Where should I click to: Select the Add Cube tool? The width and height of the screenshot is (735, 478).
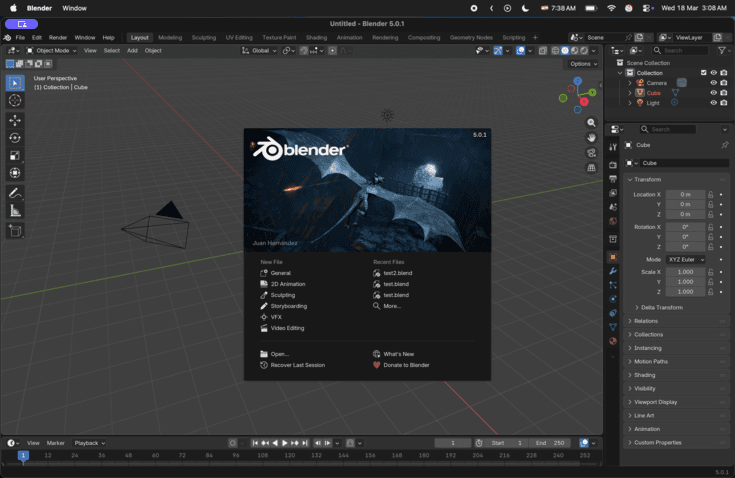tap(15, 231)
